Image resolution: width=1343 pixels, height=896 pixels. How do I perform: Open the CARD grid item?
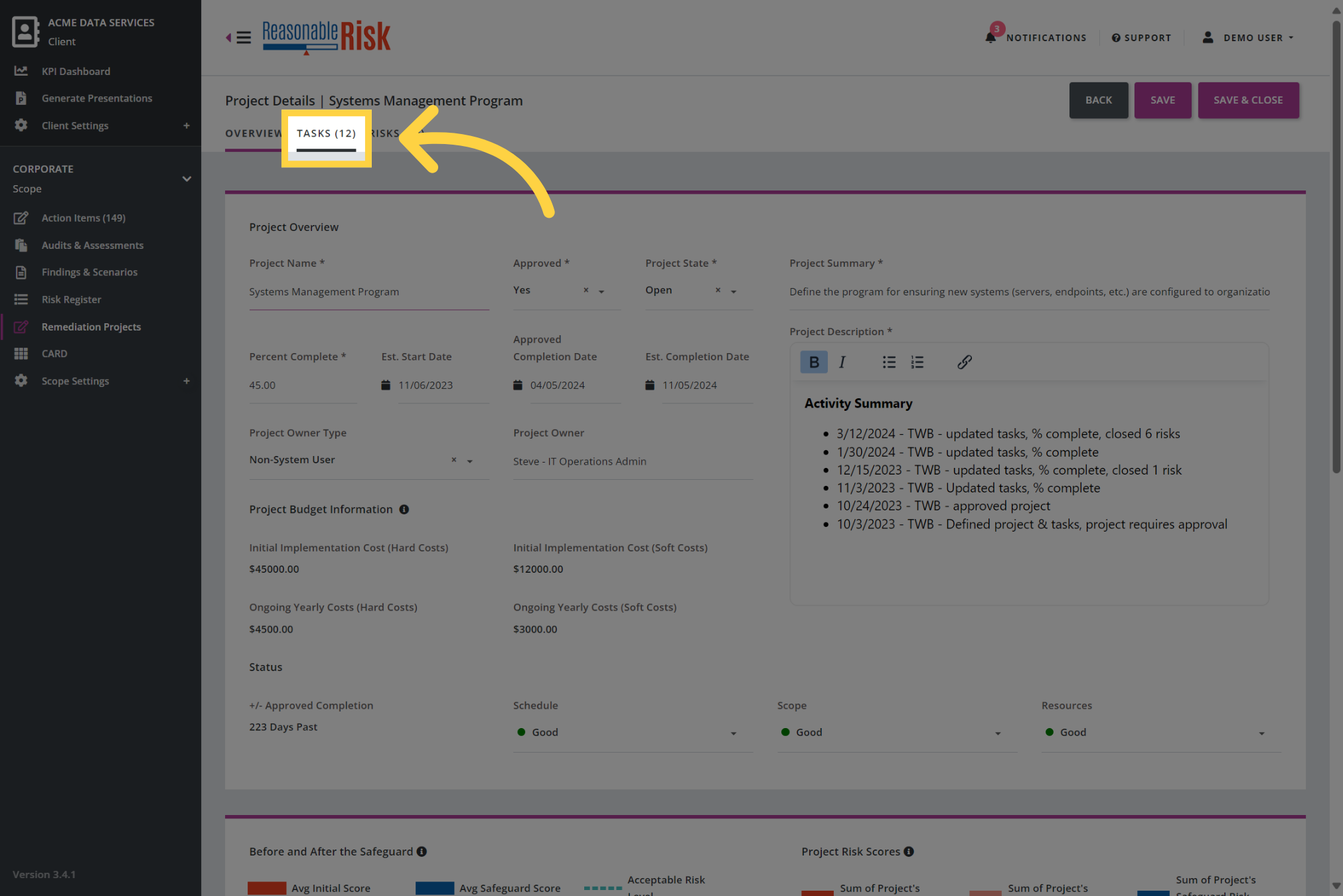(x=54, y=354)
